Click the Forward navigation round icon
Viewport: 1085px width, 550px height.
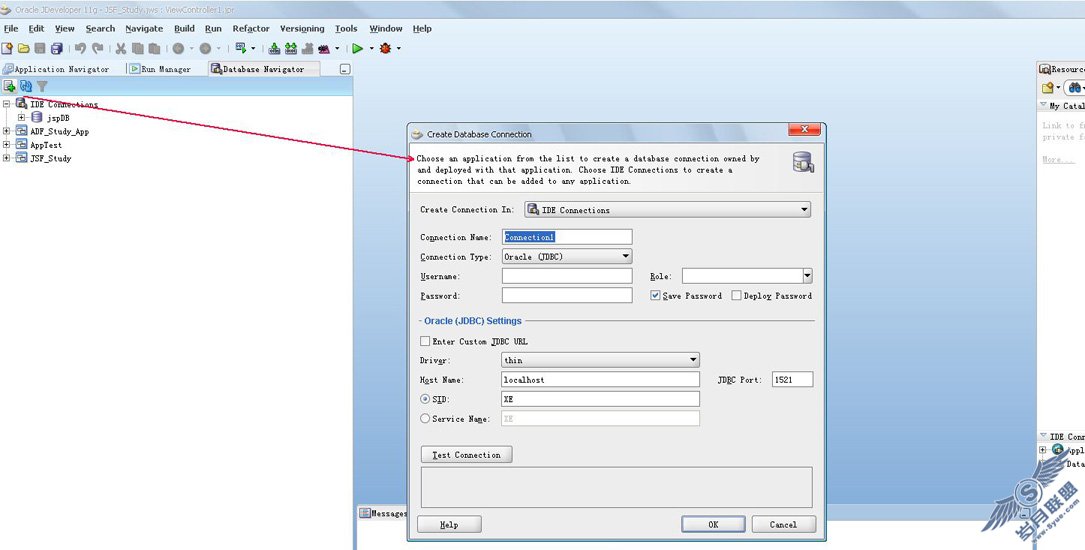point(206,48)
